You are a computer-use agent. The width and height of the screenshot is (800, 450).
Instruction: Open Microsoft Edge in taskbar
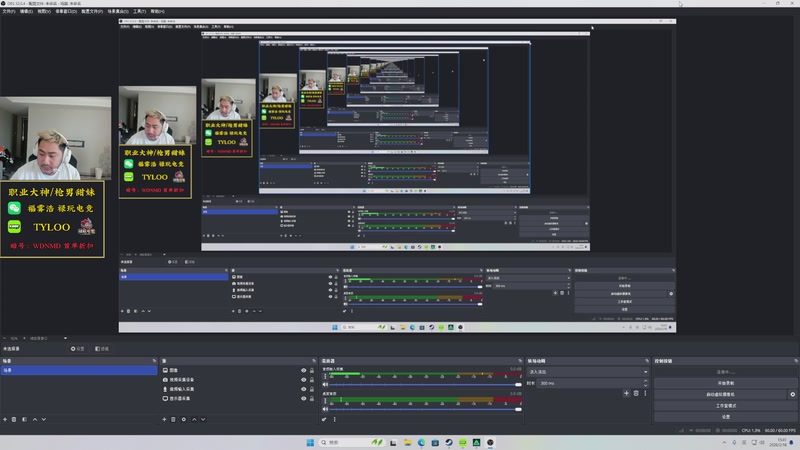[x=421, y=442]
